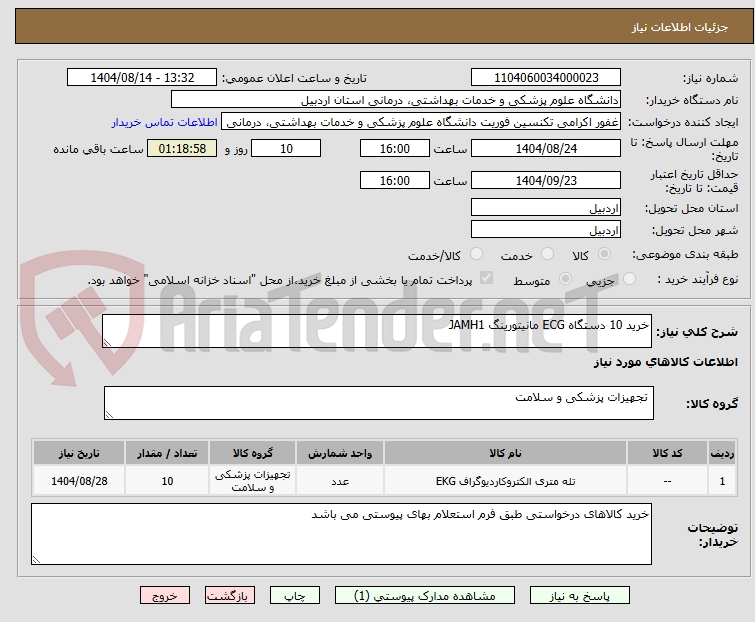Click the goods group field تجهیزات پزشکی و سلامت

[x=378, y=403]
